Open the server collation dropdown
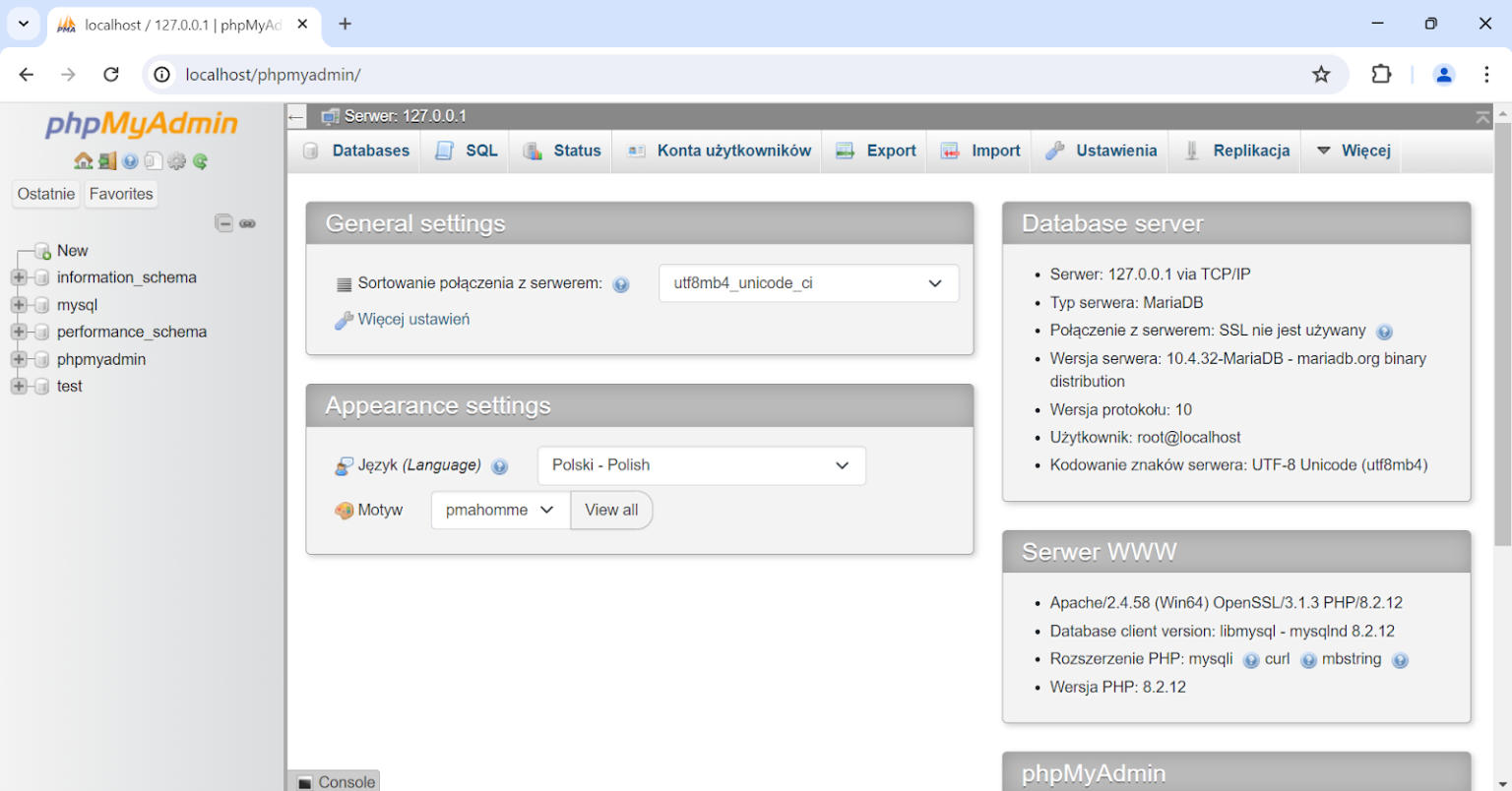The image size is (1512, 791). (x=807, y=282)
